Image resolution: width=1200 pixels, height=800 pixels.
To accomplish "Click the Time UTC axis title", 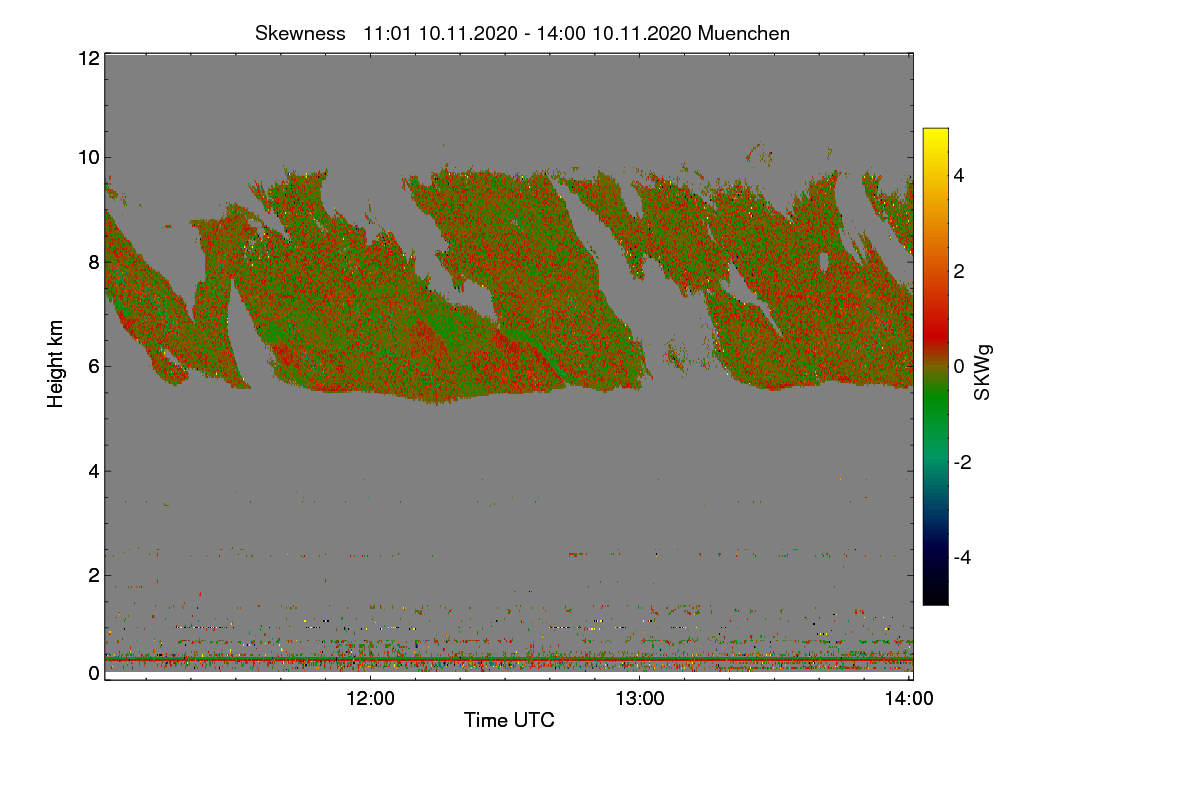I will (x=509, y=720).
